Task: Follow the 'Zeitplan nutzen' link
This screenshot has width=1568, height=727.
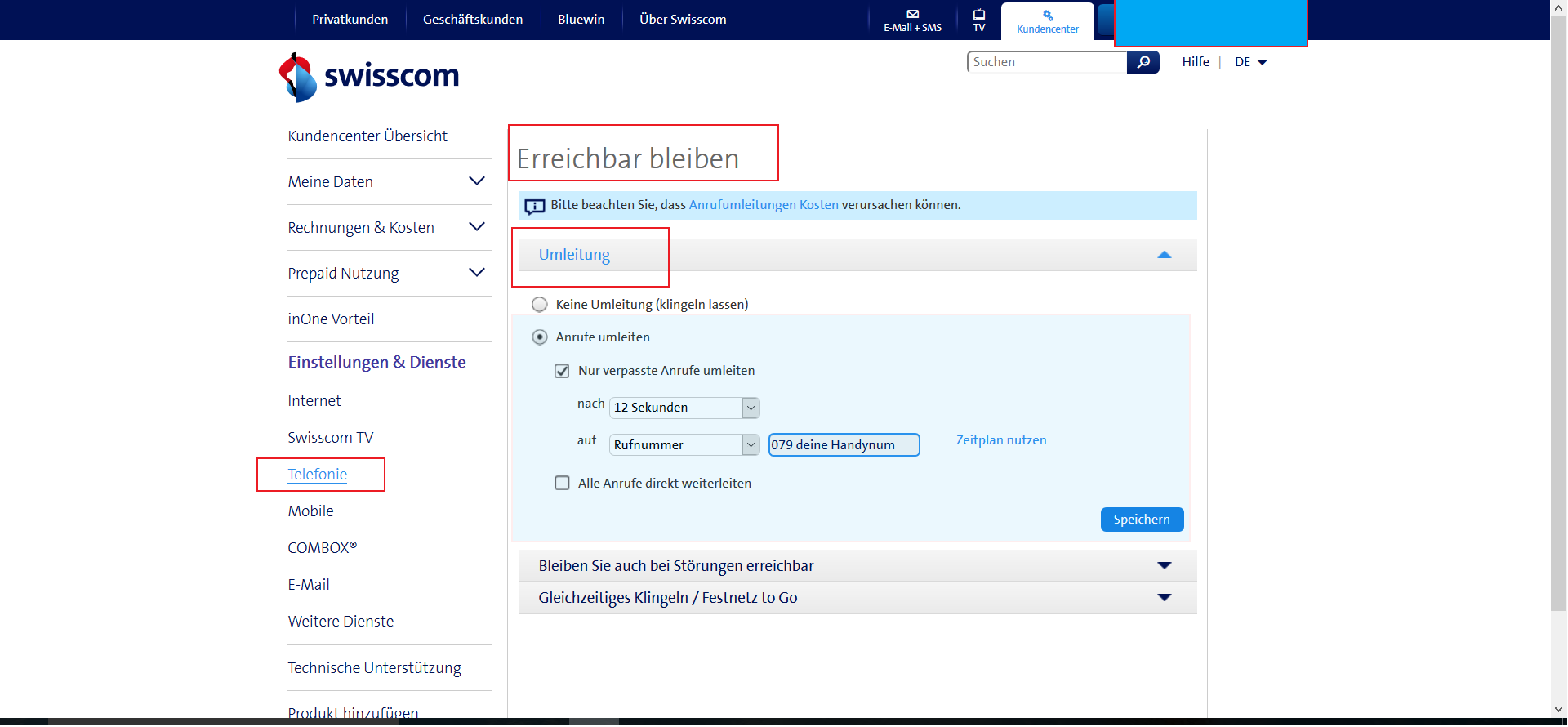Action: [x=1000, y=440]
